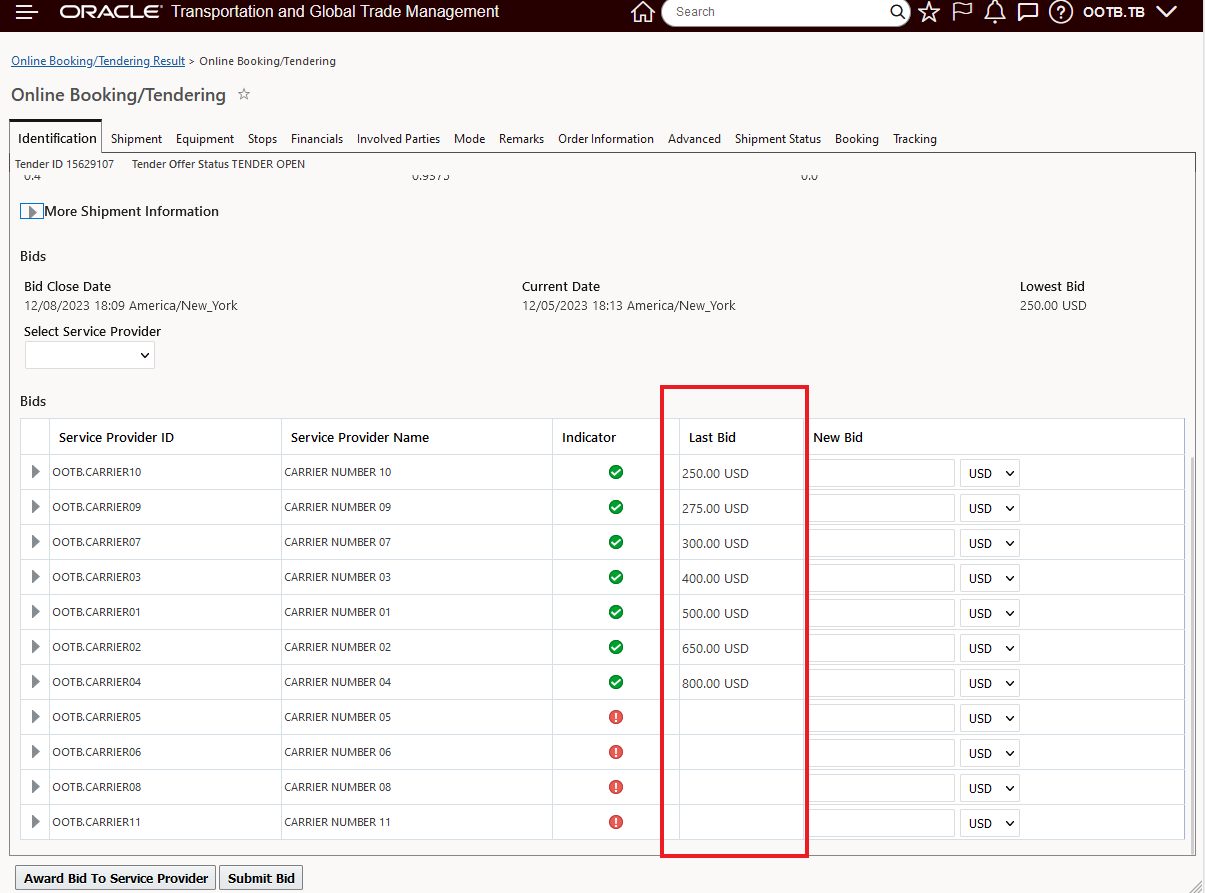Open OOTB.TB user menu

(1130, 12)
